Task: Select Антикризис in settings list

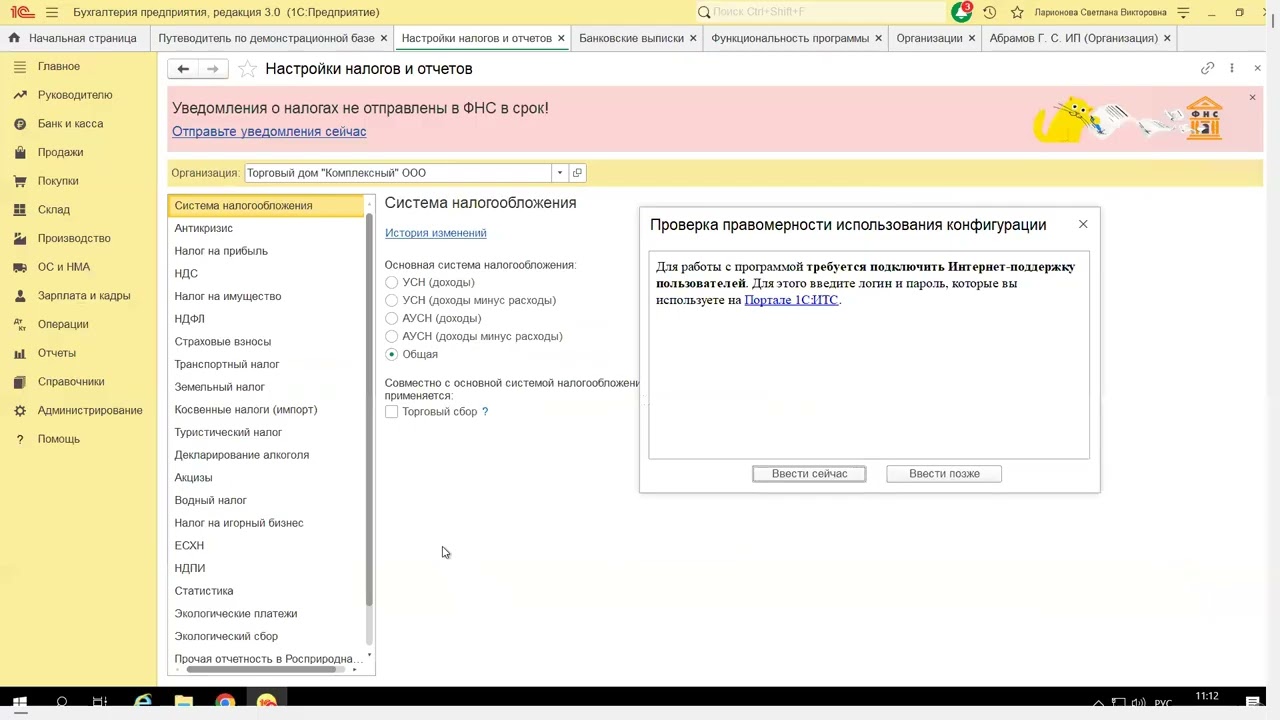Action: pos(266,228)
